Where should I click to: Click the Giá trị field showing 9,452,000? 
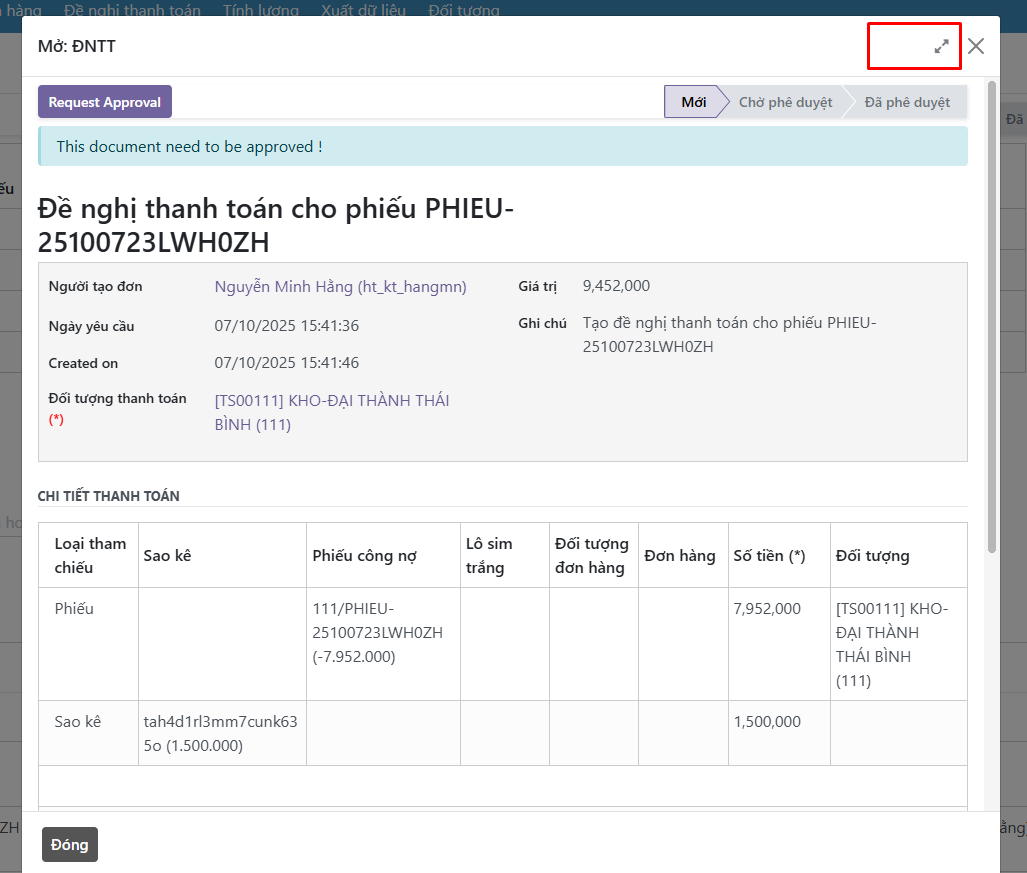coord(616,286)
